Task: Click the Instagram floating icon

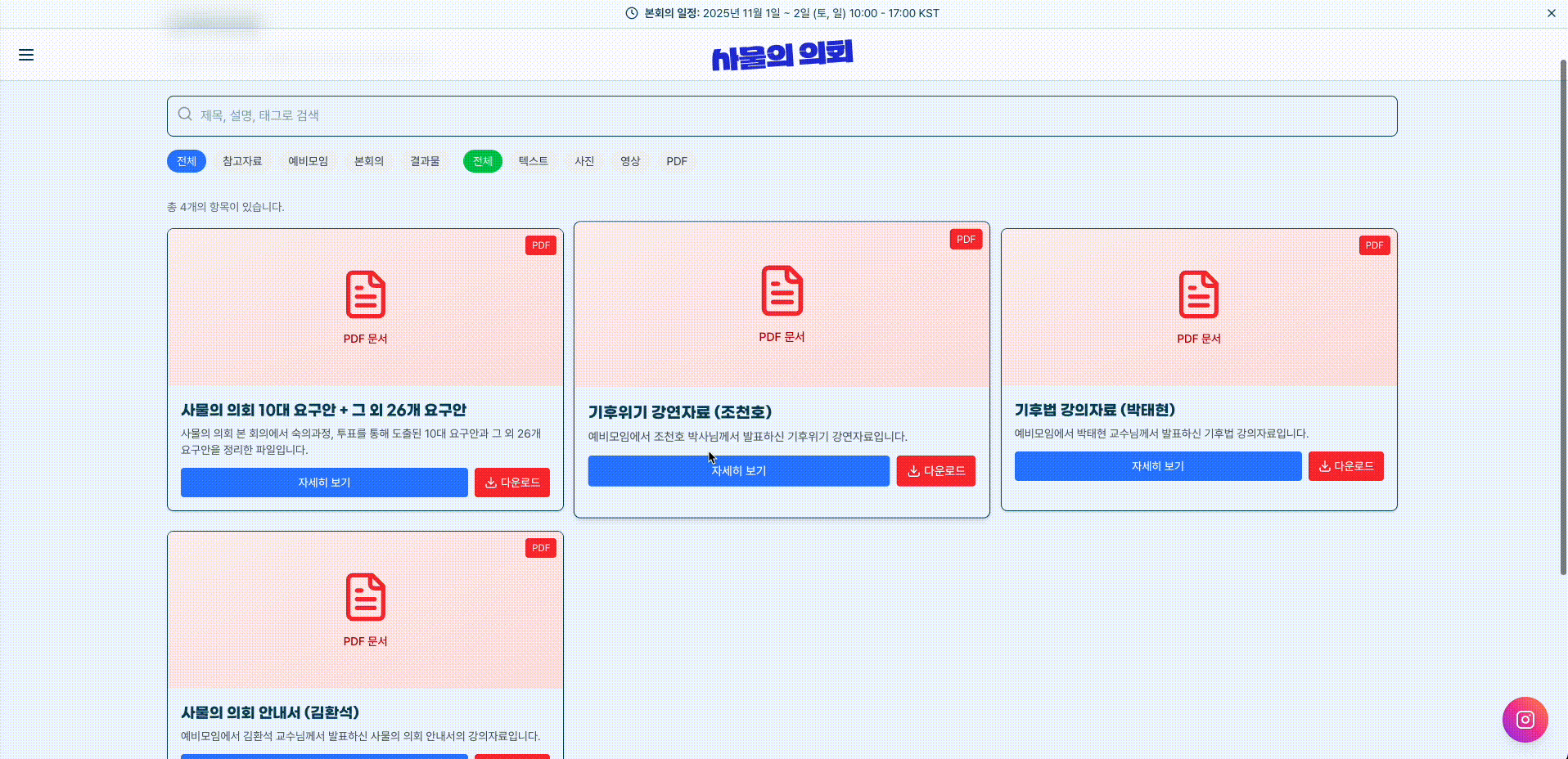Action: tap(1524, 720)
